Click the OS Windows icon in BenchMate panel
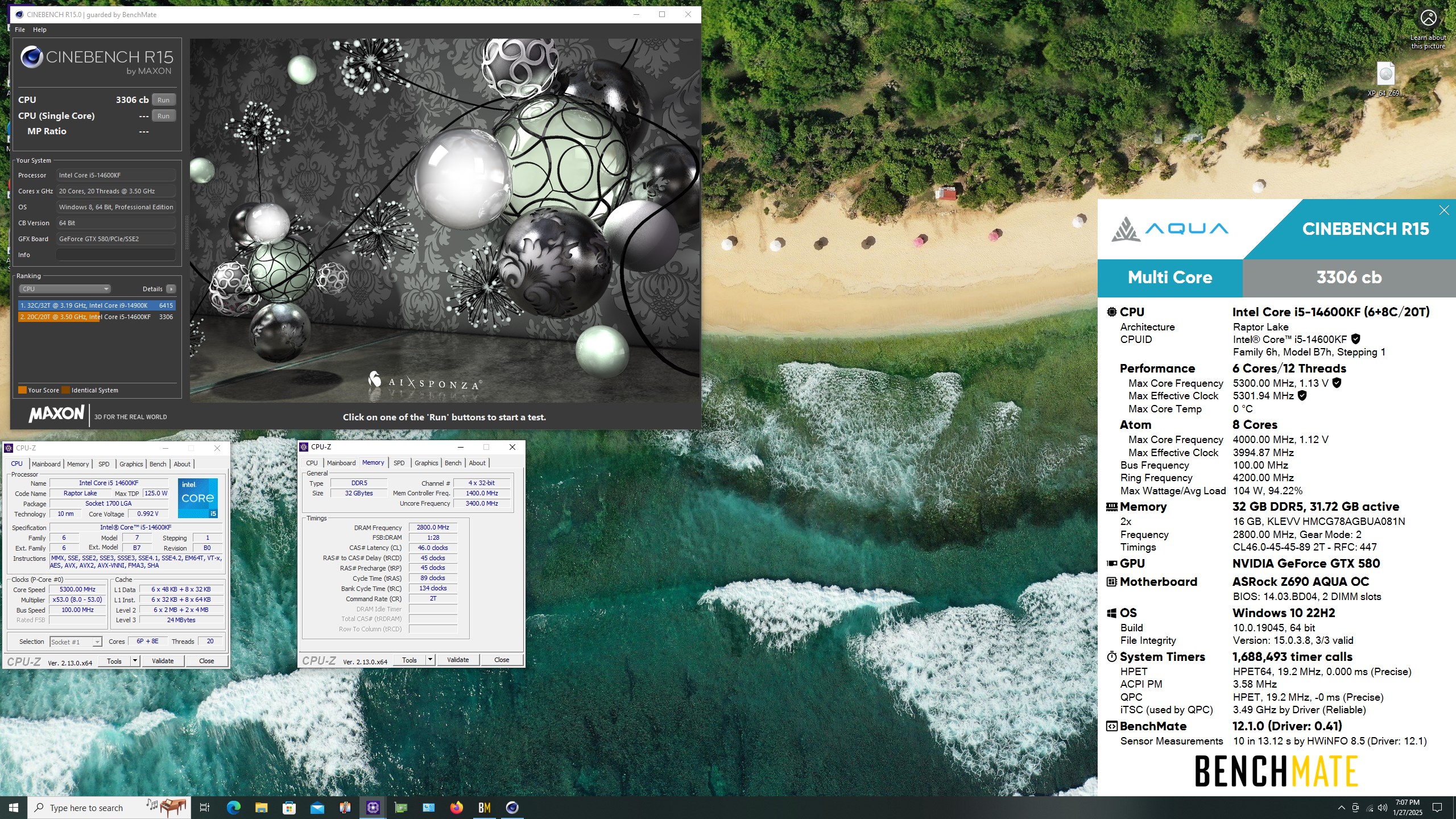The image size is (1456, 819). [x=1112, y=613]
